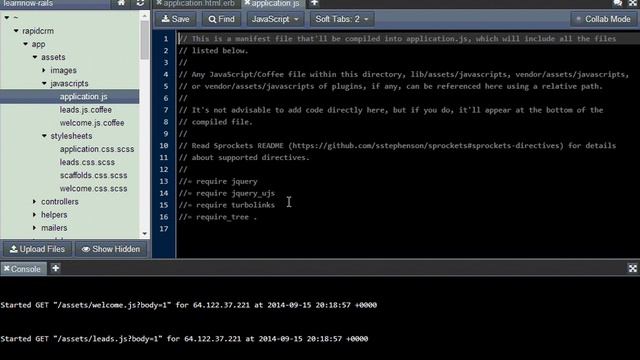Select the Console tab
This screenshot has height=360, width=640.
[x=26, y=269]
